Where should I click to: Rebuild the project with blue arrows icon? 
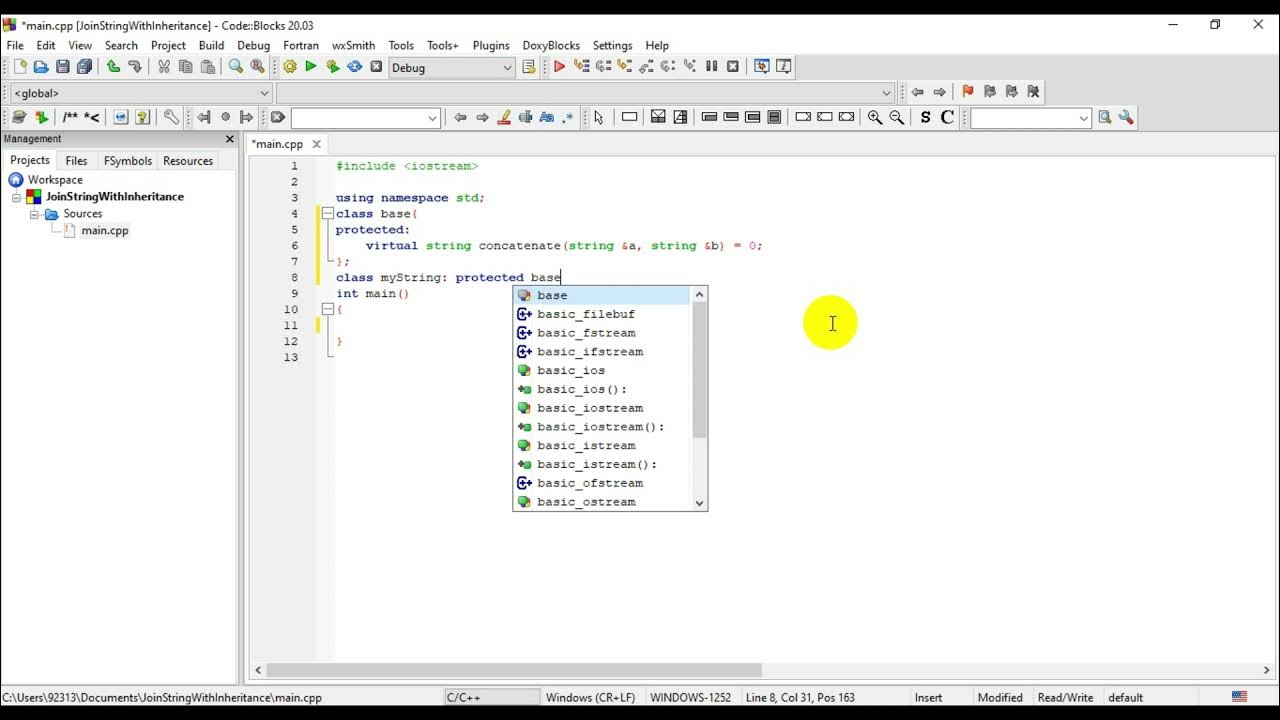tap(355, 67)
